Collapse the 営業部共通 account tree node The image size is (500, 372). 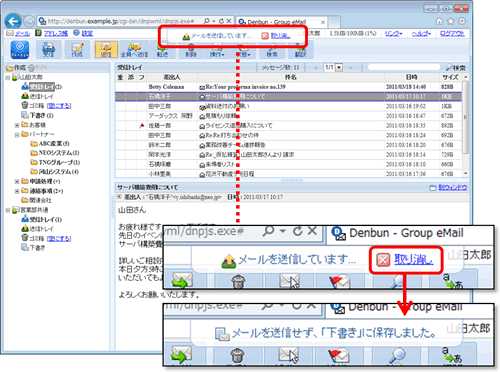(x=8, y=210)
